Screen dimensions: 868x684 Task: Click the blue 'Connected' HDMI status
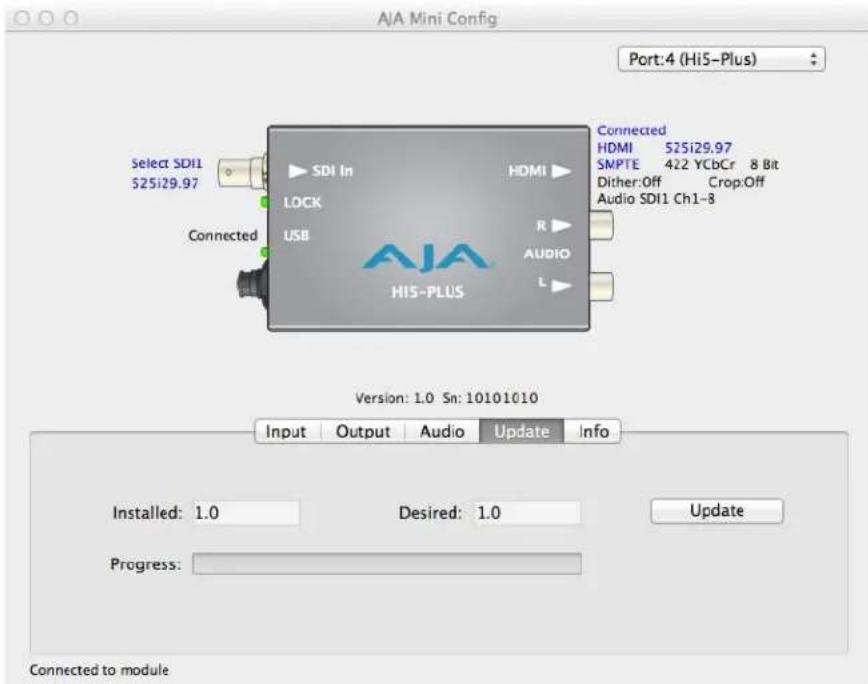click(x=632, y=131)
